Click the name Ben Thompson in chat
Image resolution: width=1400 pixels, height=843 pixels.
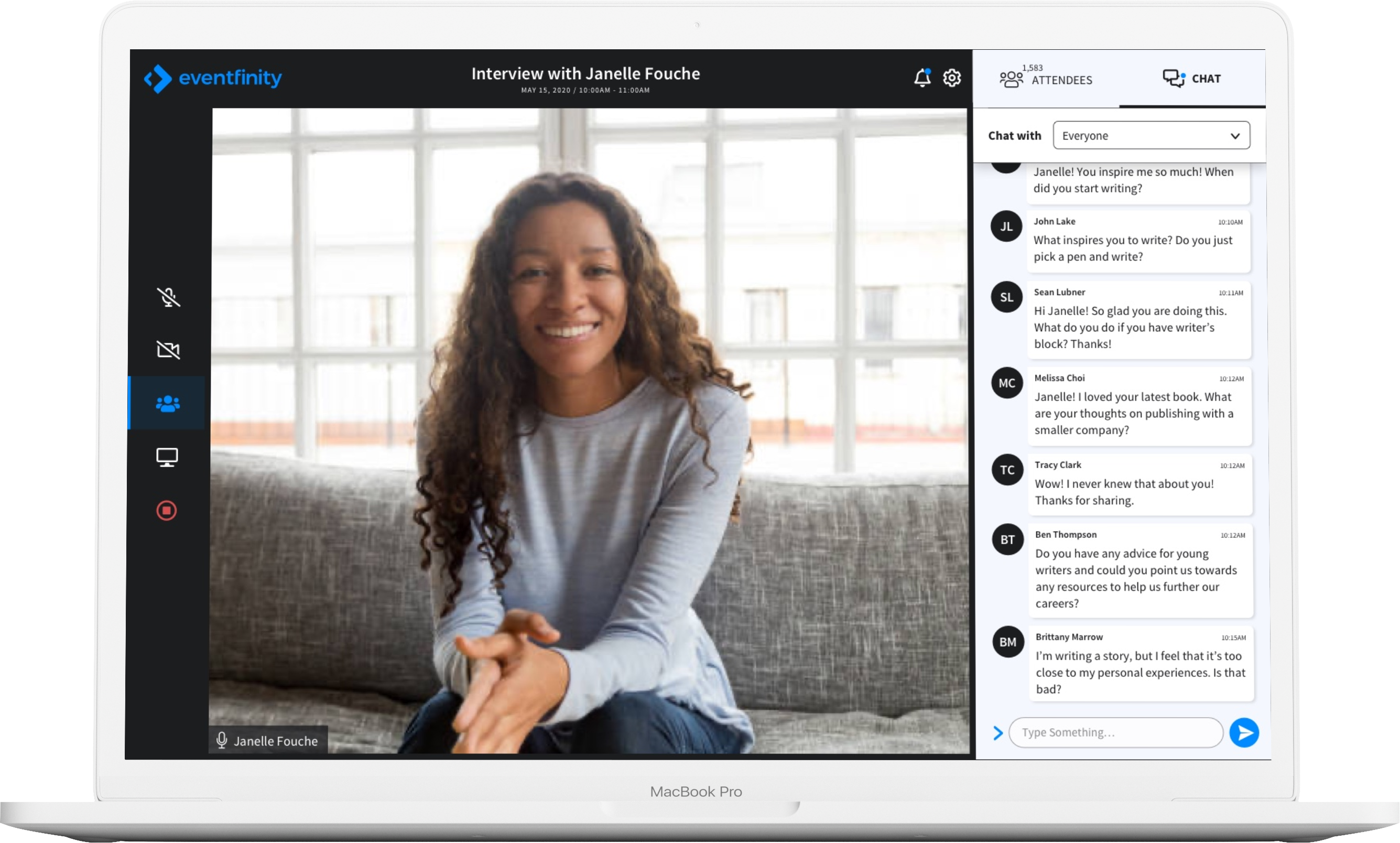(1066, 535)
